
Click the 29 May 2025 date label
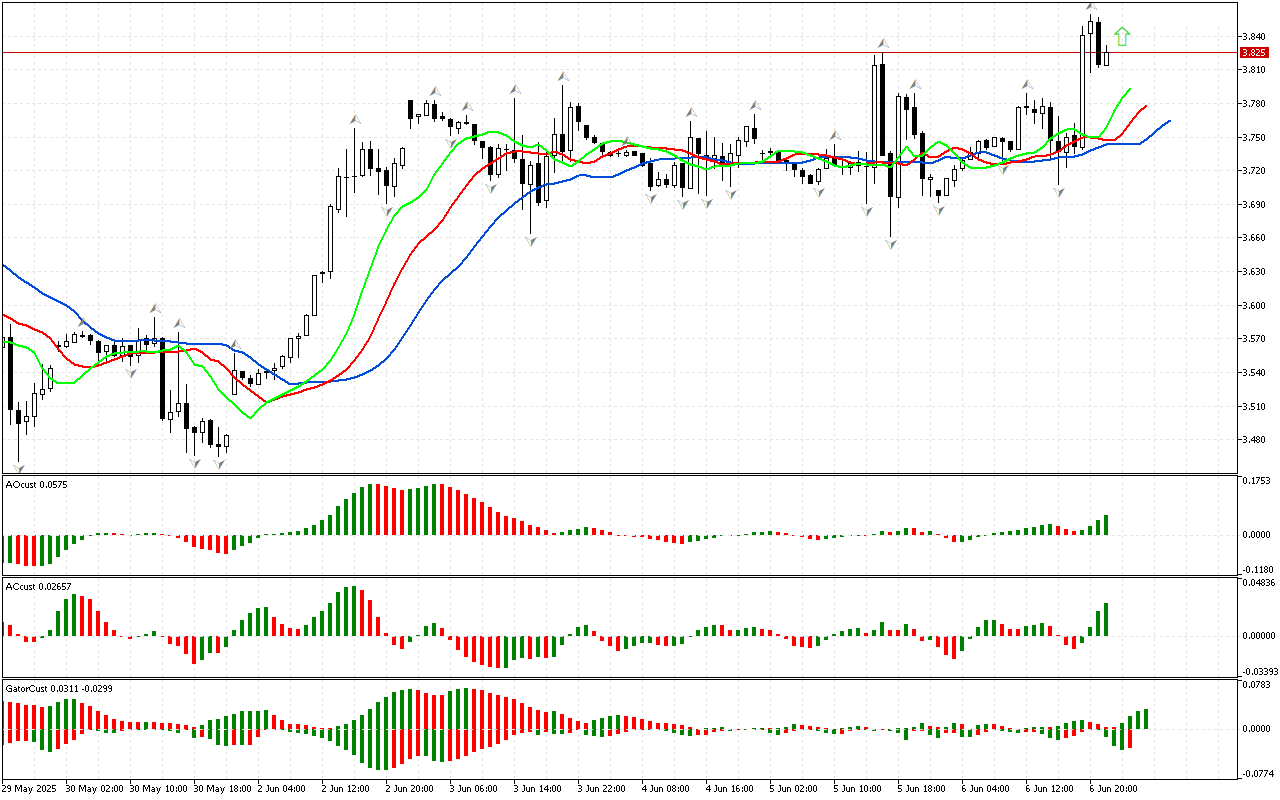coord(33,789)
